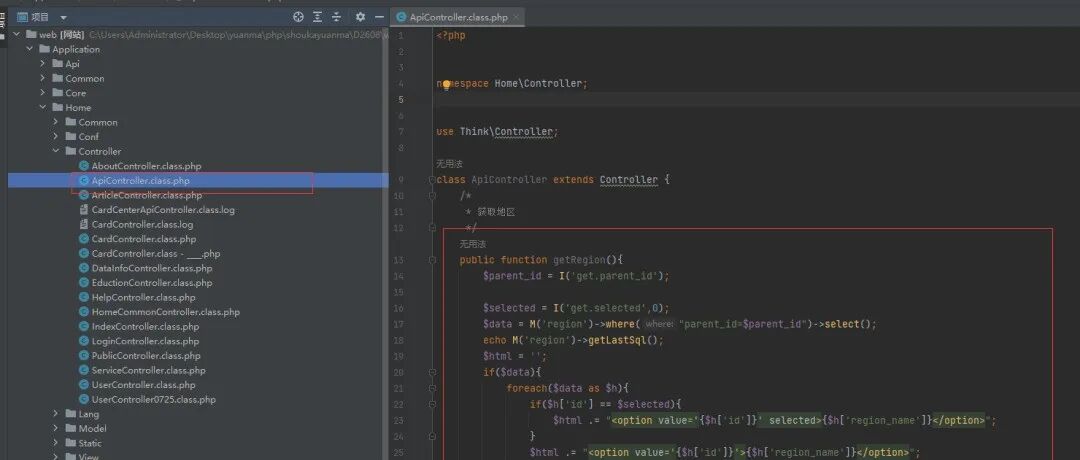Click the AboutController.class.php file icon
Image resolution: width=1080 pixels, height=460 pixels.
tap(84, 166)
